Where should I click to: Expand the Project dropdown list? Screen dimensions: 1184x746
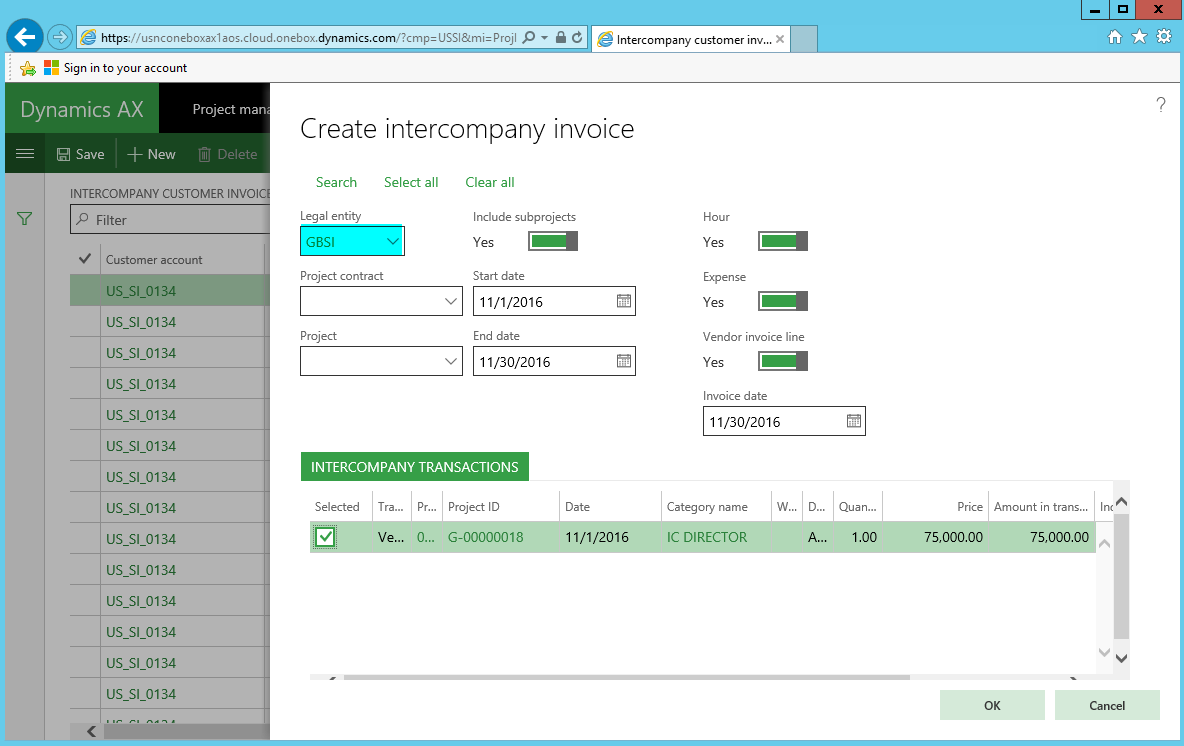(x=450, y=361)
